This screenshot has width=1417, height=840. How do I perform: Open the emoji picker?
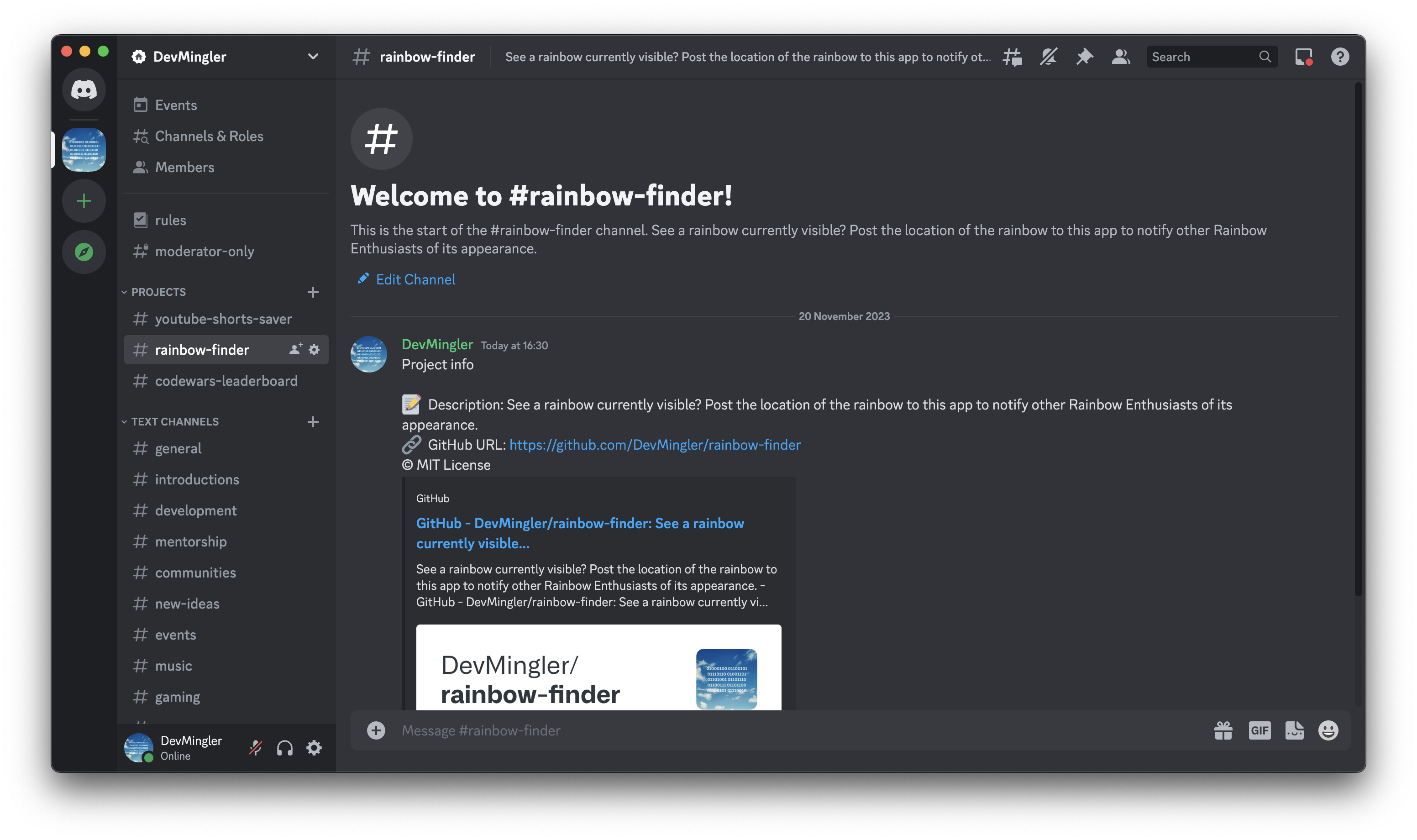tap(1328, 730)
